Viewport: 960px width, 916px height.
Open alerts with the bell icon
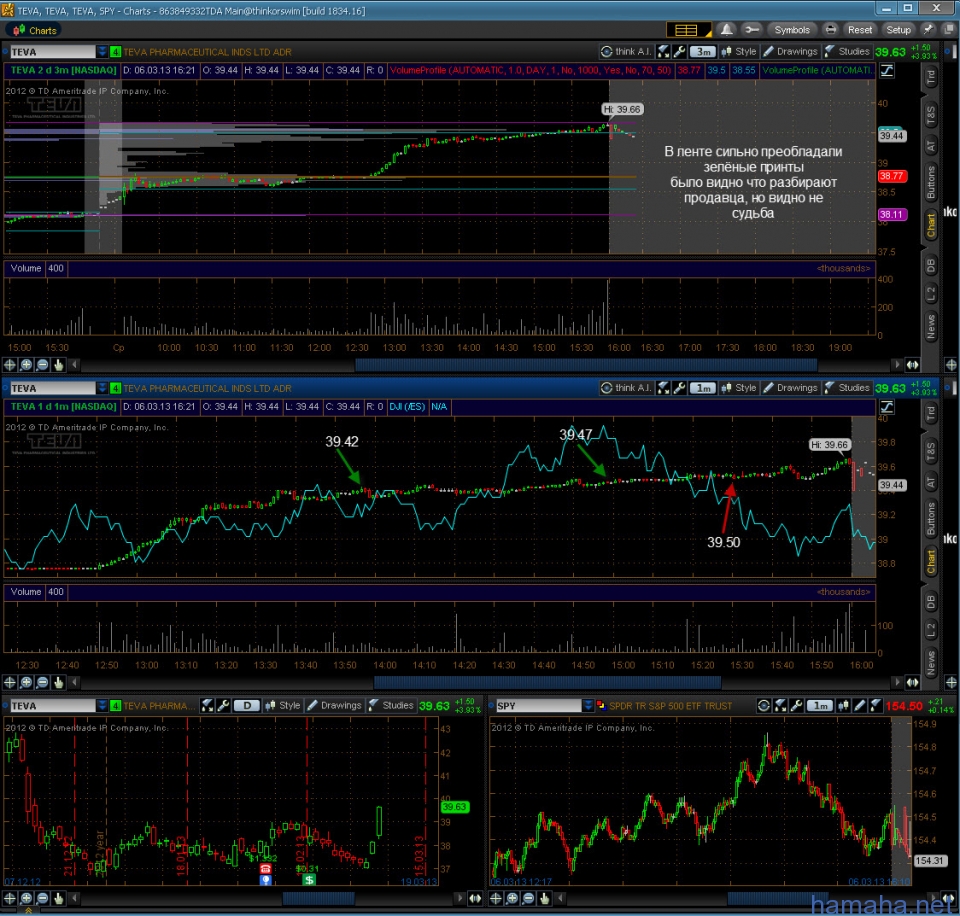click(x=726, y=30)
